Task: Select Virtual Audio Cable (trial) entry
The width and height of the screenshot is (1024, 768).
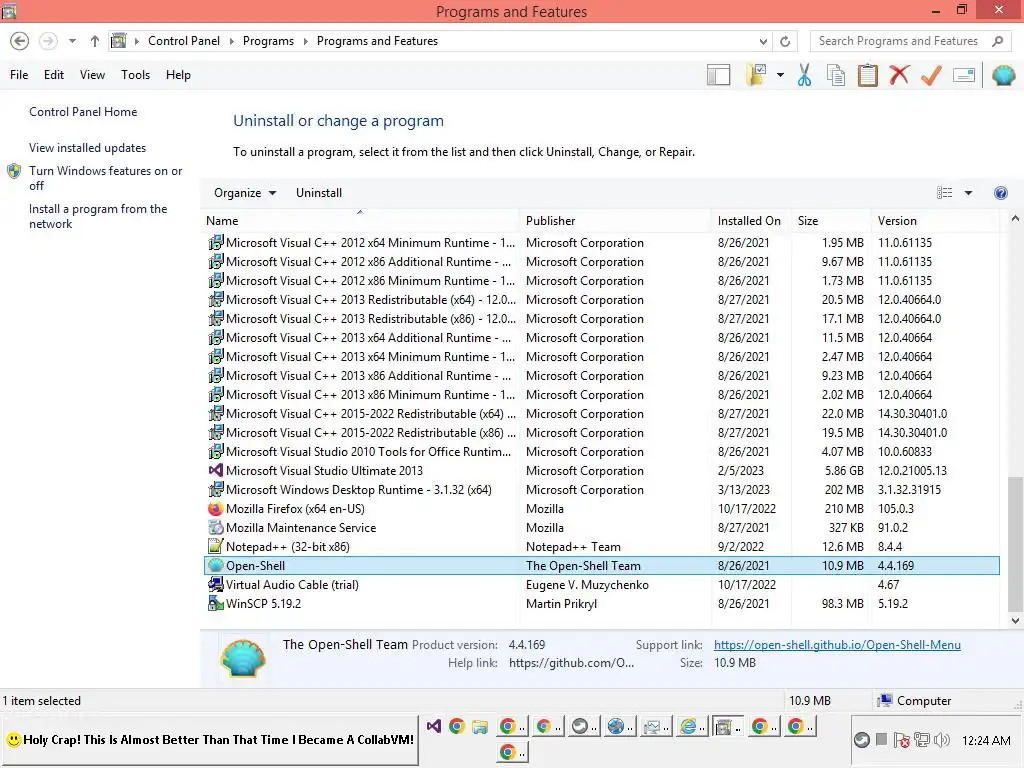Action: [601, 584]
